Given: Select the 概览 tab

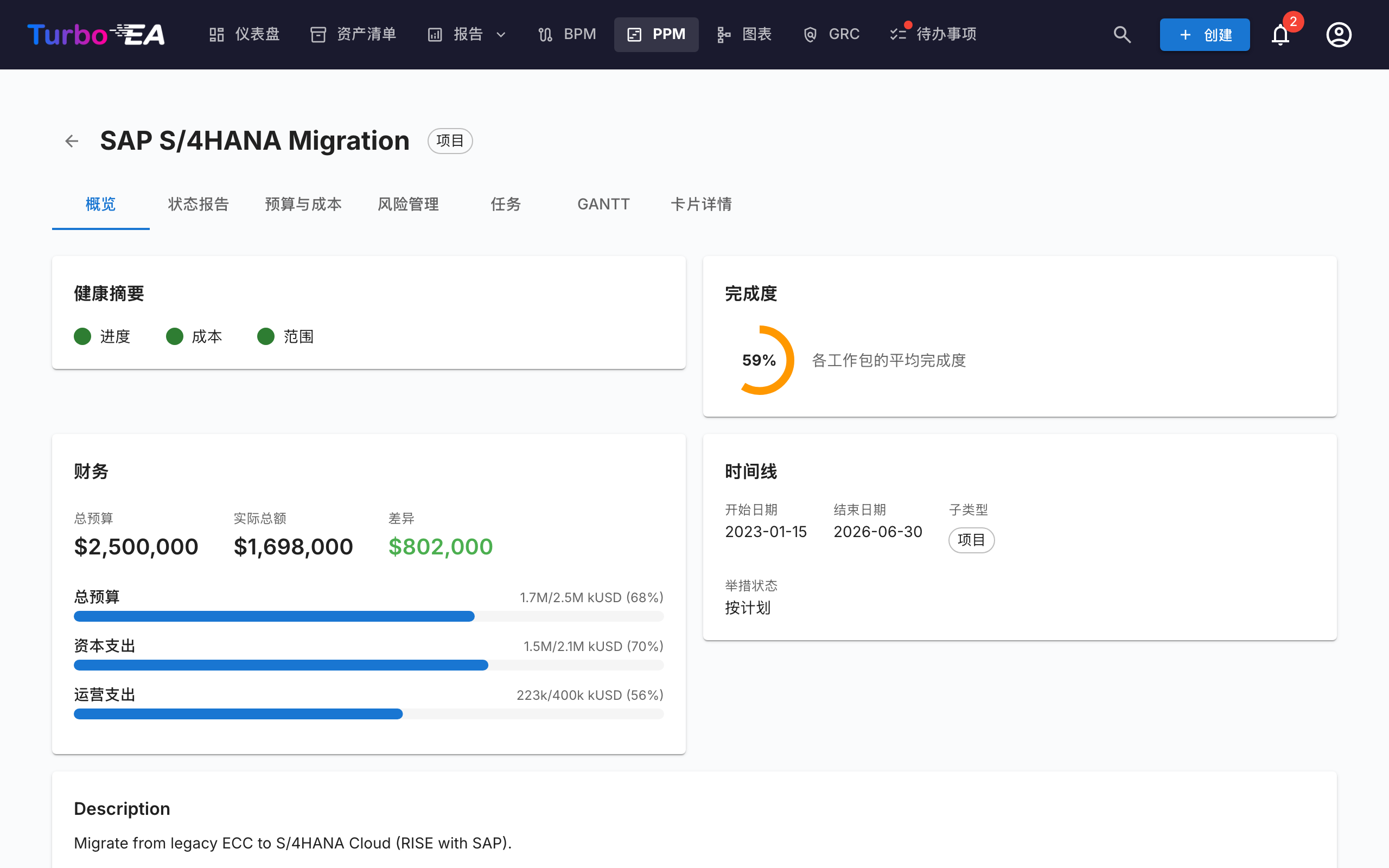Looking at the screenshot, I should pos(100,205).
